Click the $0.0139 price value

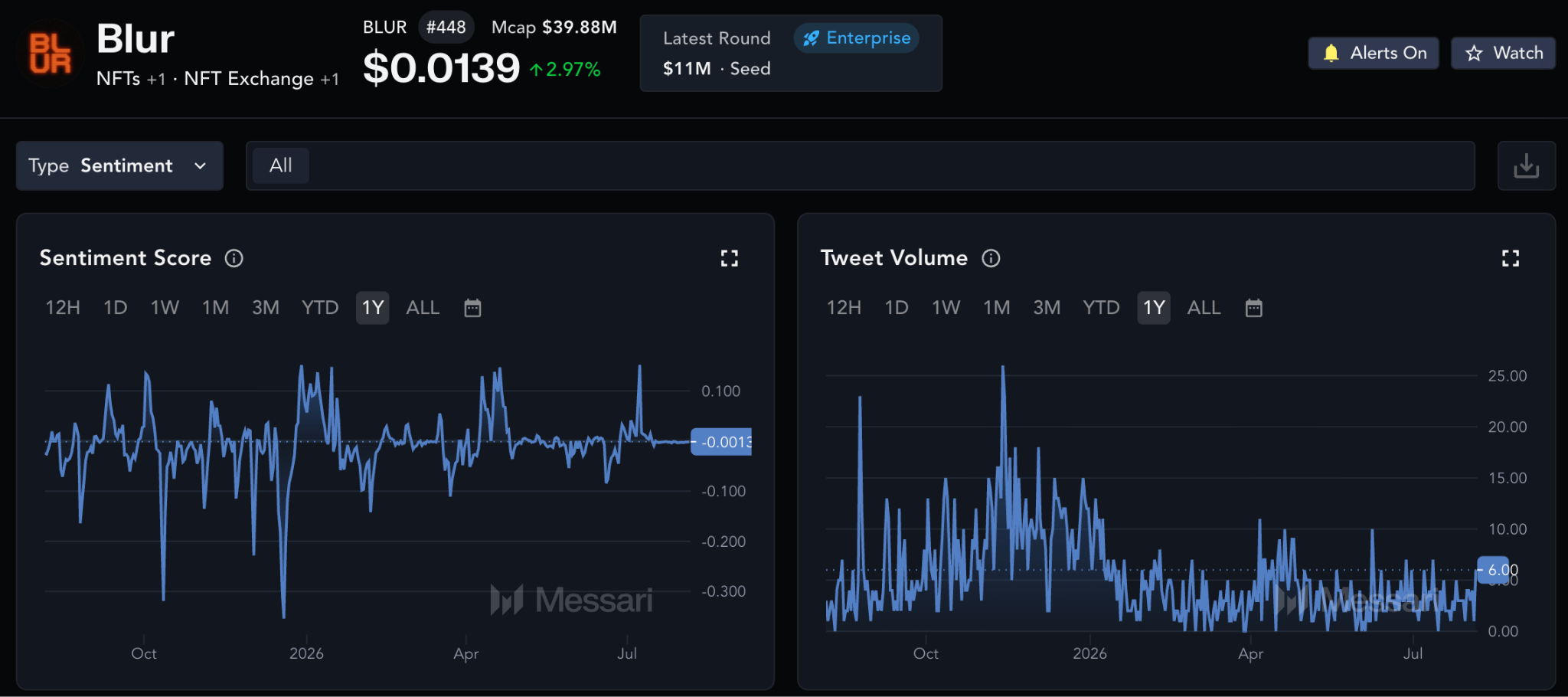(441, 68)
